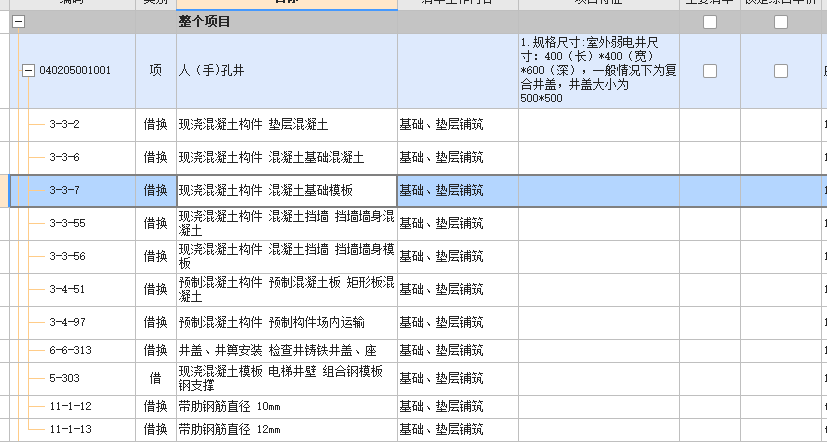This screenshot has height=442, width=827.
Task: Select code 040205001001
Action: pos(75,71)
